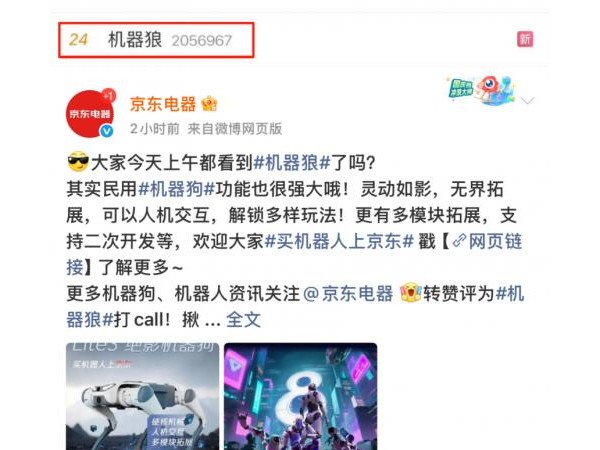Expand the post with 全文
600x450 pixels.
pyautogui.click(x=243, y=320)
